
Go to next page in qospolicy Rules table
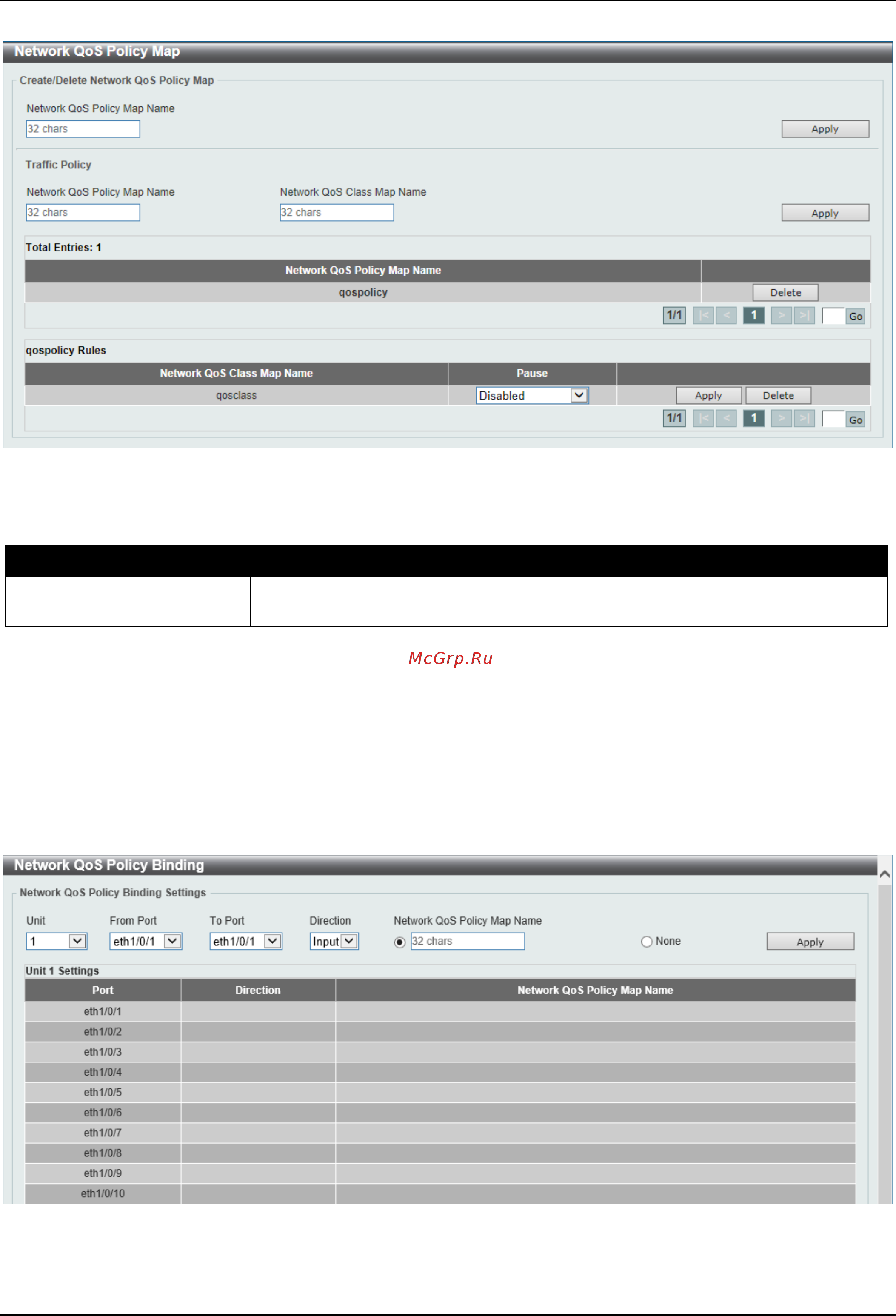pyautogui.click(x=781, y=419)
